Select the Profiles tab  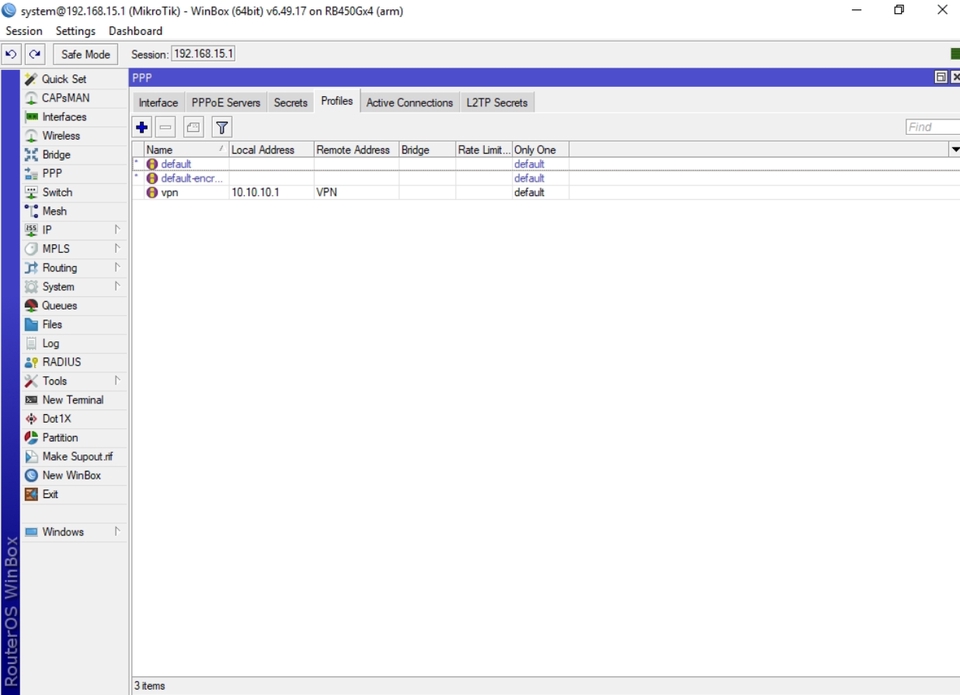[337, 101]
